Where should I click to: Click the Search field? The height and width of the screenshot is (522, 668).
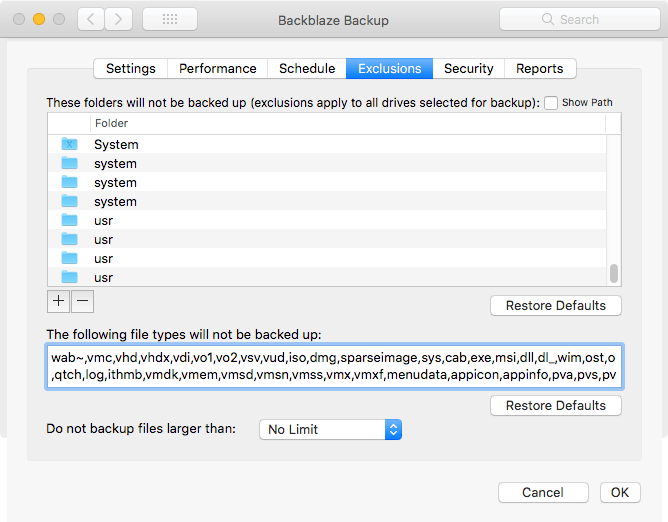(x=580, y=19)
